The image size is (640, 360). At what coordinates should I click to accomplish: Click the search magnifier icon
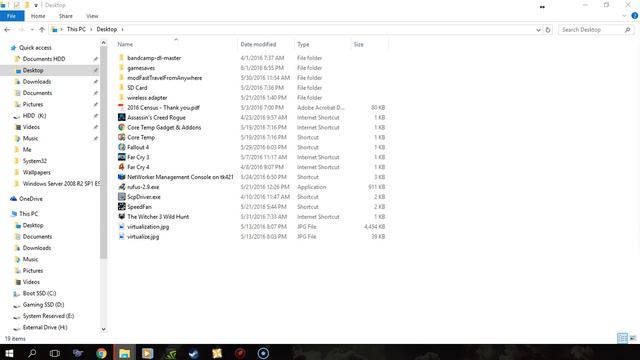(627, 30)
